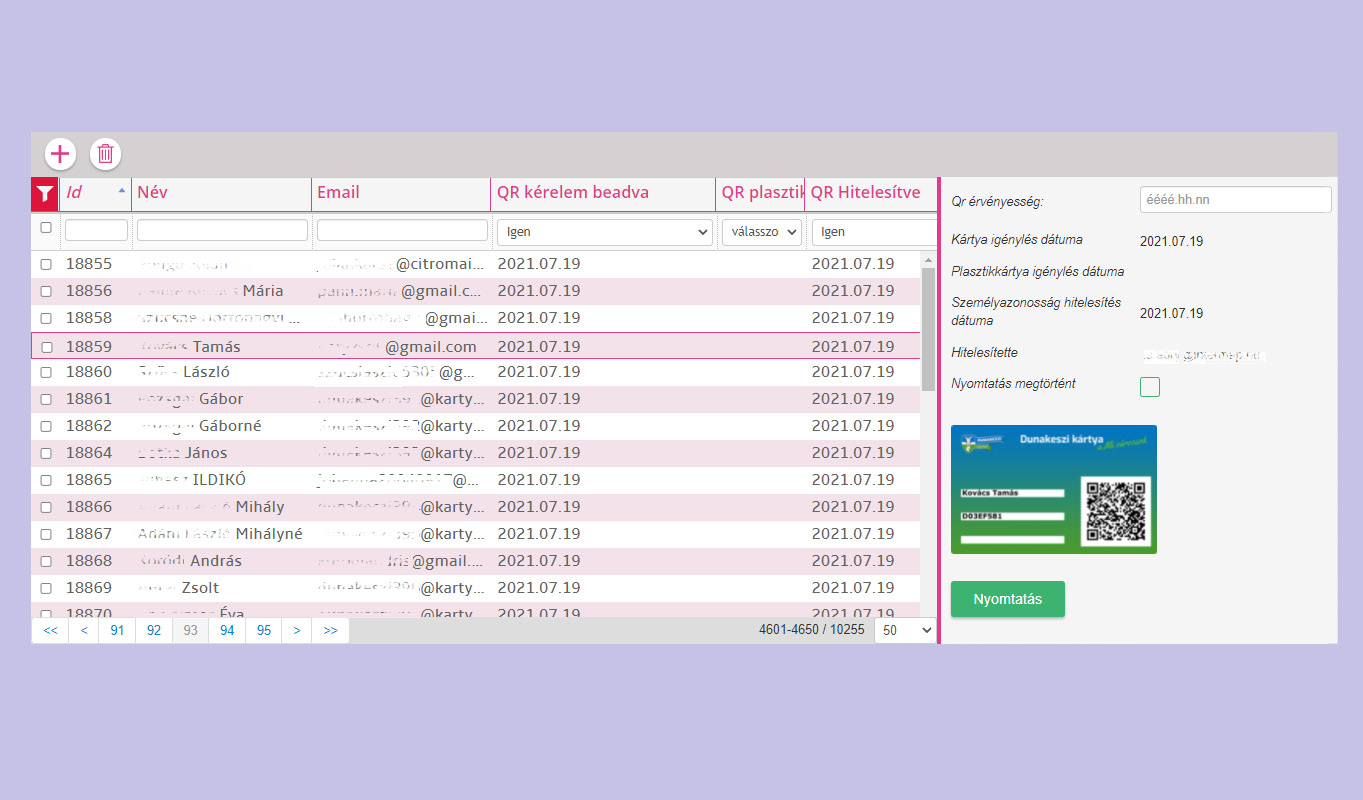Open the QR plasztik válasszon dropdown

tap(762, 232)
